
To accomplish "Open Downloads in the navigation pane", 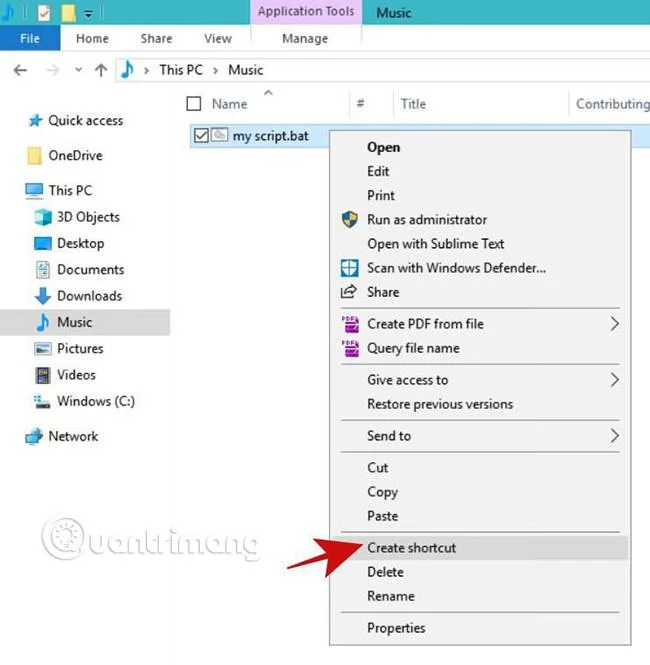I will (x=89, y=296).
